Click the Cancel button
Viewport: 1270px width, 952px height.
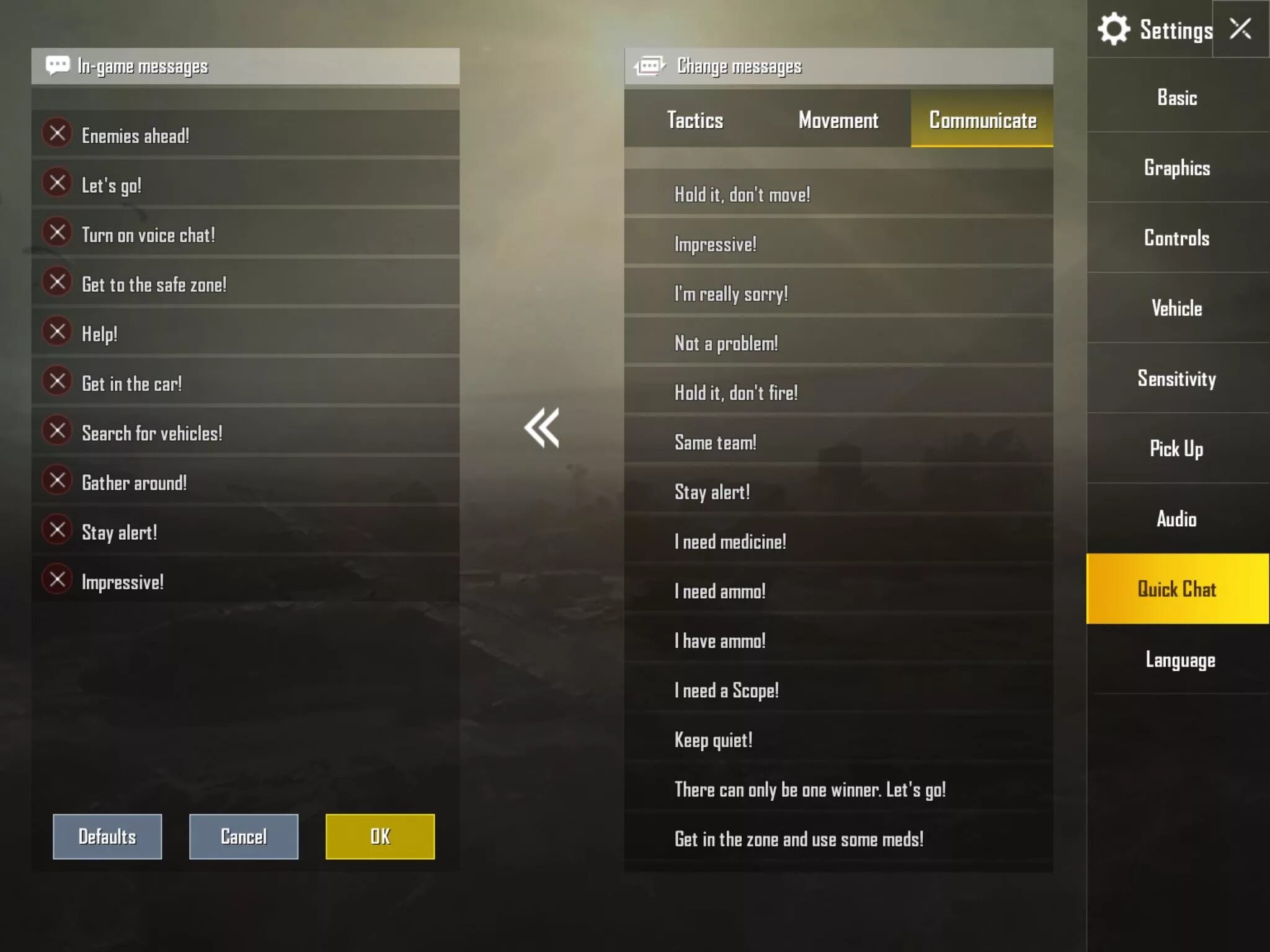pyautogui.click(x=243, y=836)
